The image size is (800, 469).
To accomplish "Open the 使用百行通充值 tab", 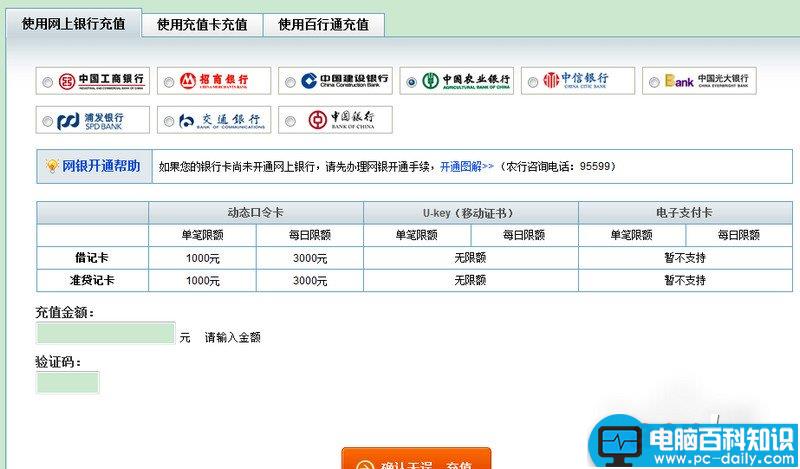I will coord(323,24).
